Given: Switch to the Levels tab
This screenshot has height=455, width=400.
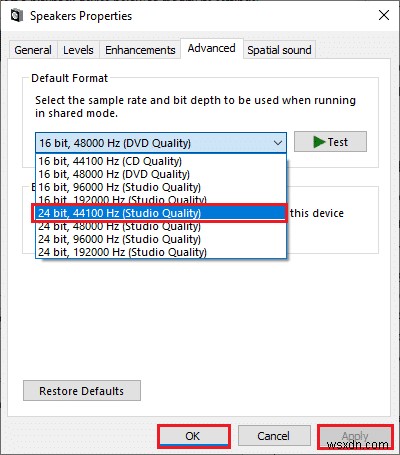Looking at the screenshot, I should (78, 50).
